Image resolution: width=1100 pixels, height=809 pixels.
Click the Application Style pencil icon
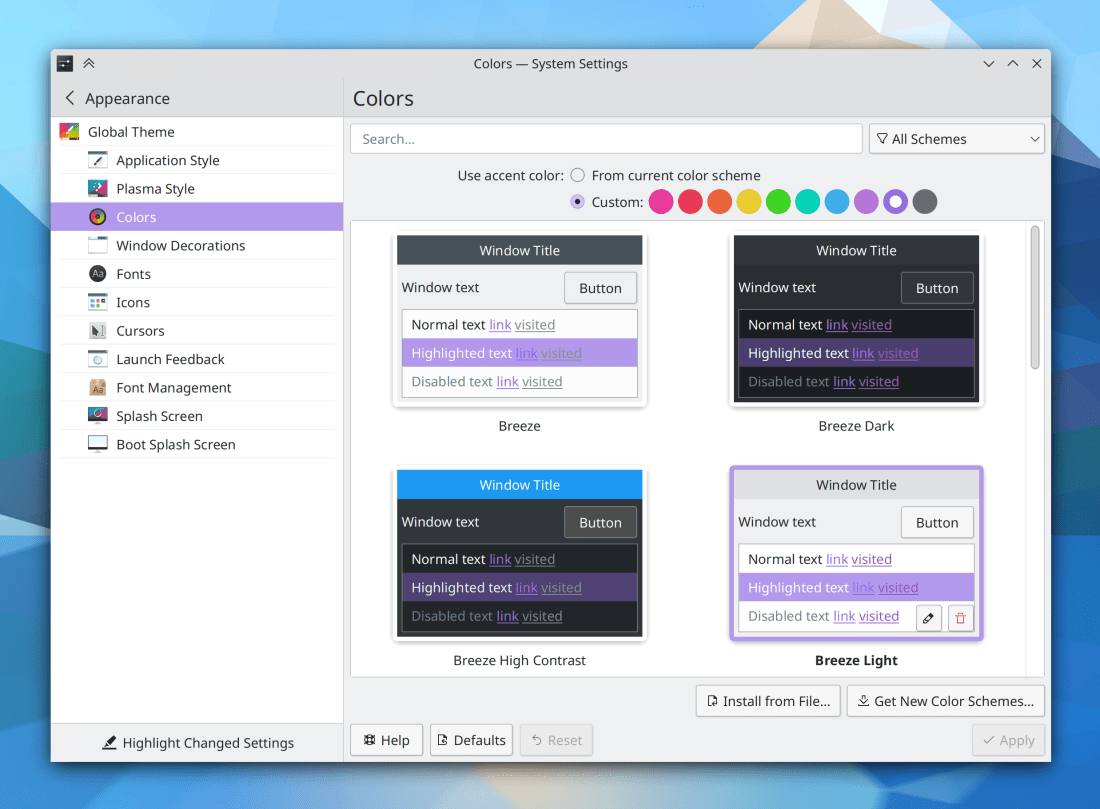[97, 160]
